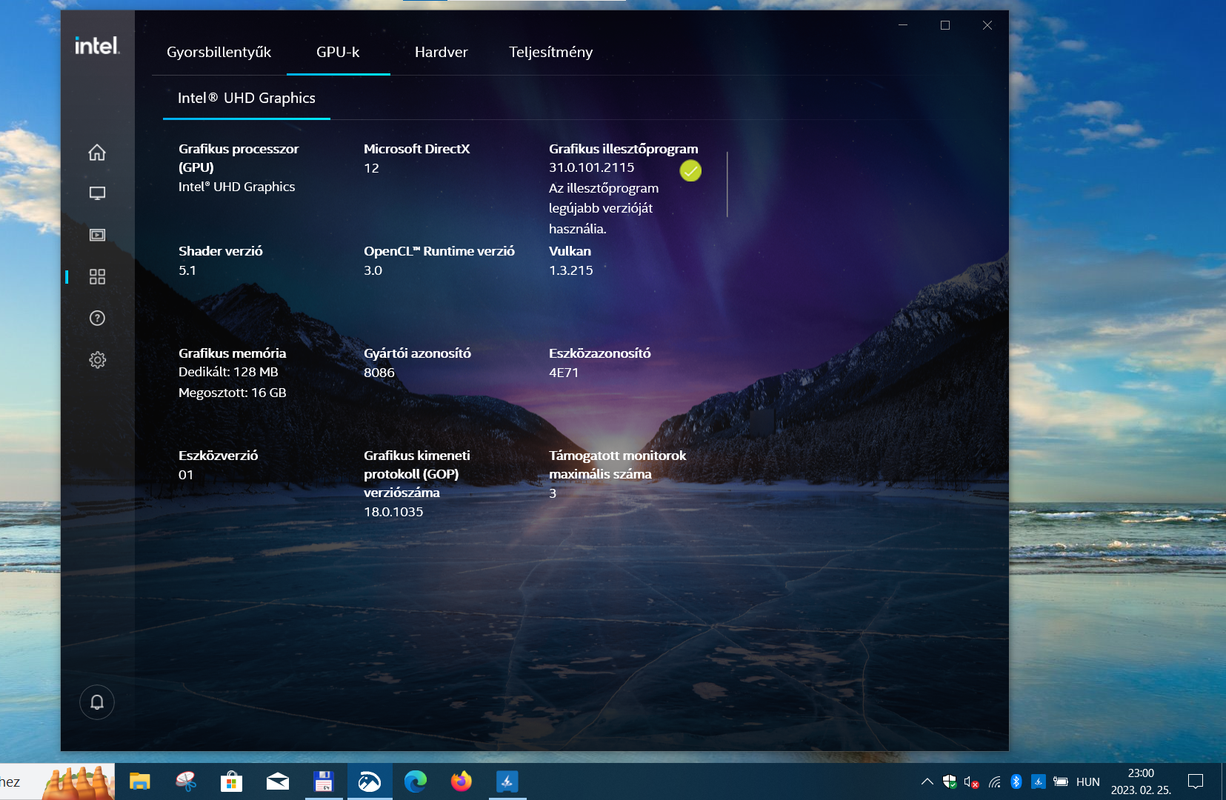This screenshot has height=800, width=1226.
Task: Select the Intel® UHD Graphics sub-tab
Action: coord(246,98)
